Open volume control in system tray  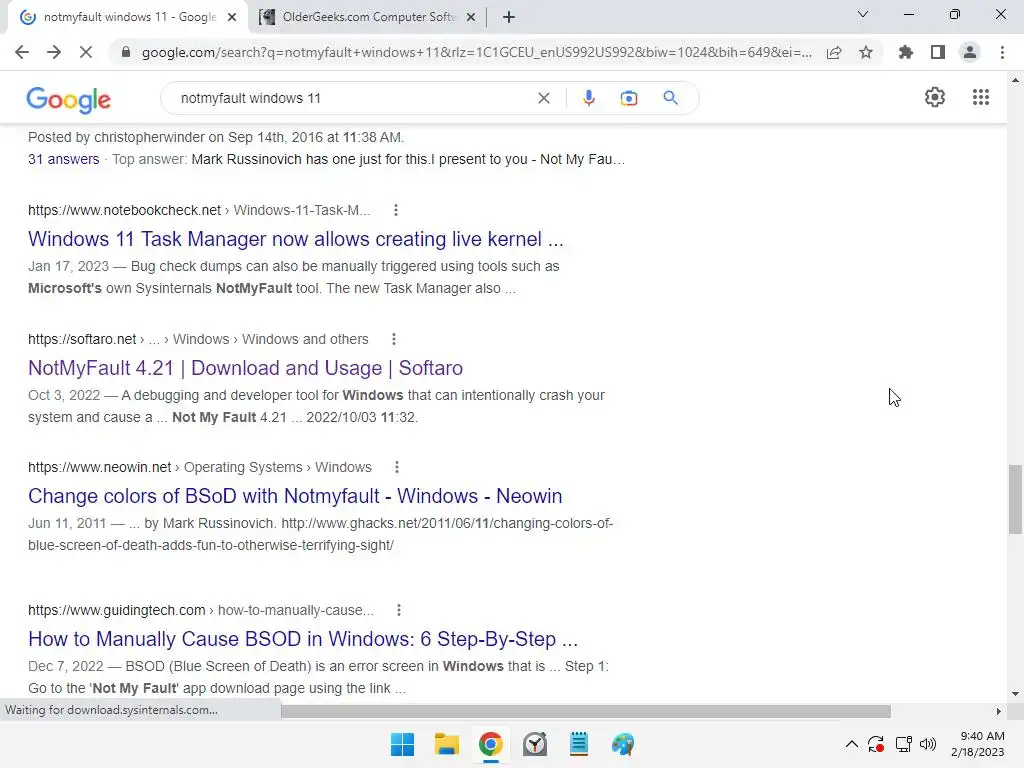(928, 744)
